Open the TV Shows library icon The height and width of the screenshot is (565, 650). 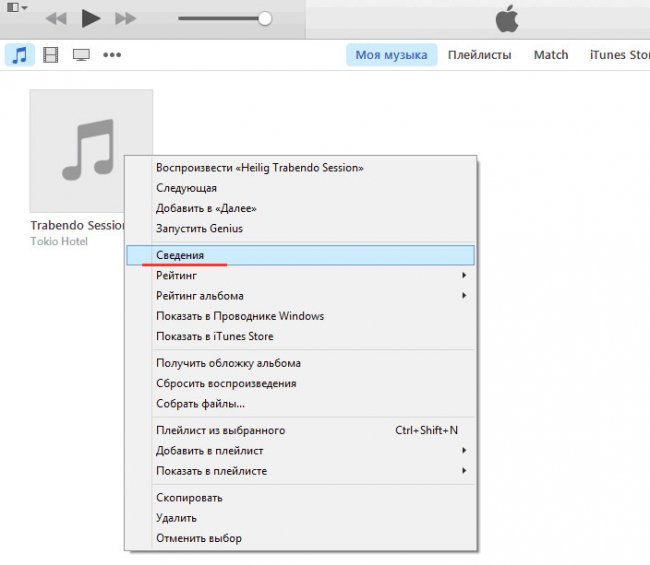coord(81,55)
